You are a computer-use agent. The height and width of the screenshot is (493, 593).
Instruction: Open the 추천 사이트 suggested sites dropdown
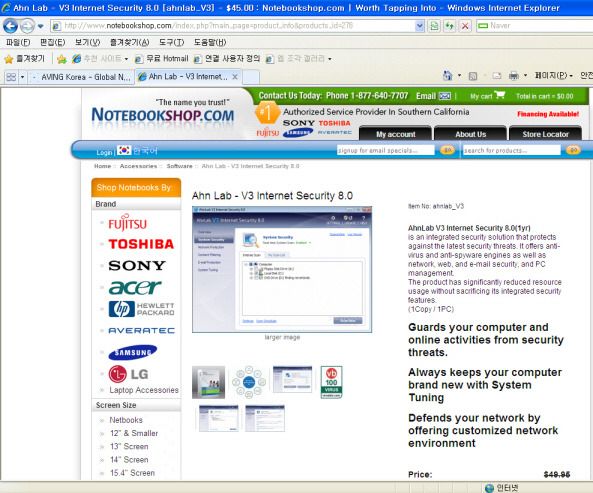coord(100,59)
